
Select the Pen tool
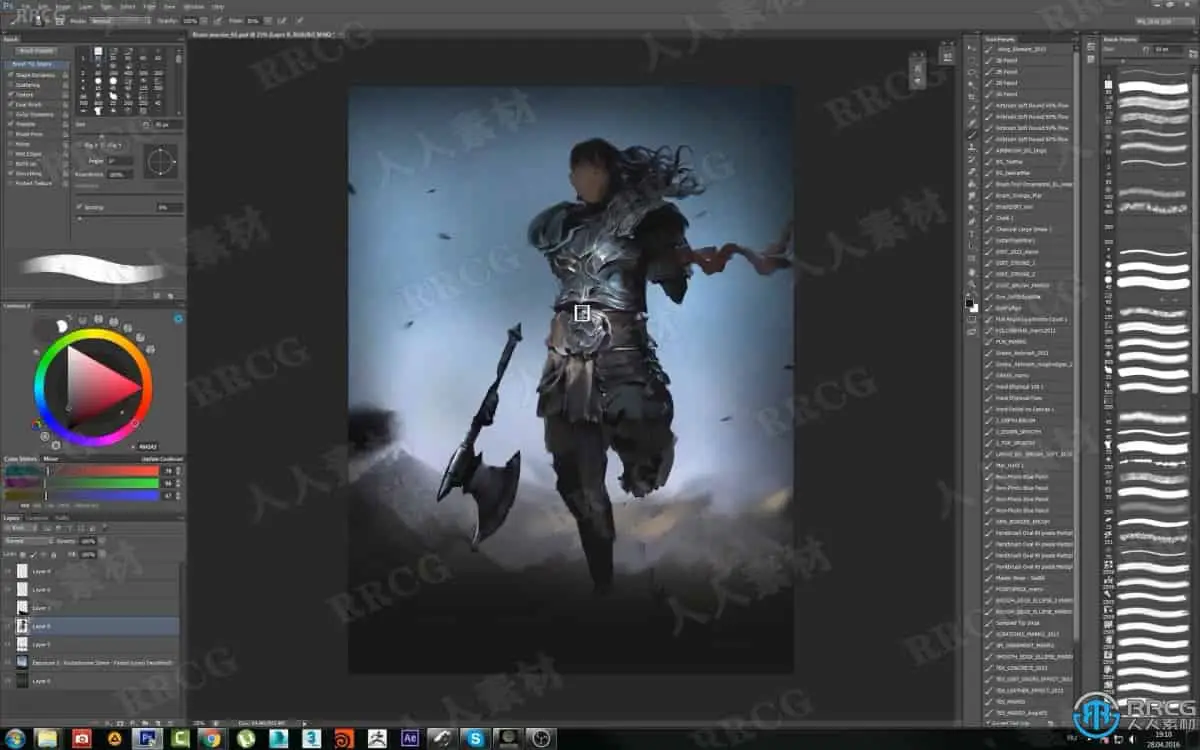click(972, 220)
